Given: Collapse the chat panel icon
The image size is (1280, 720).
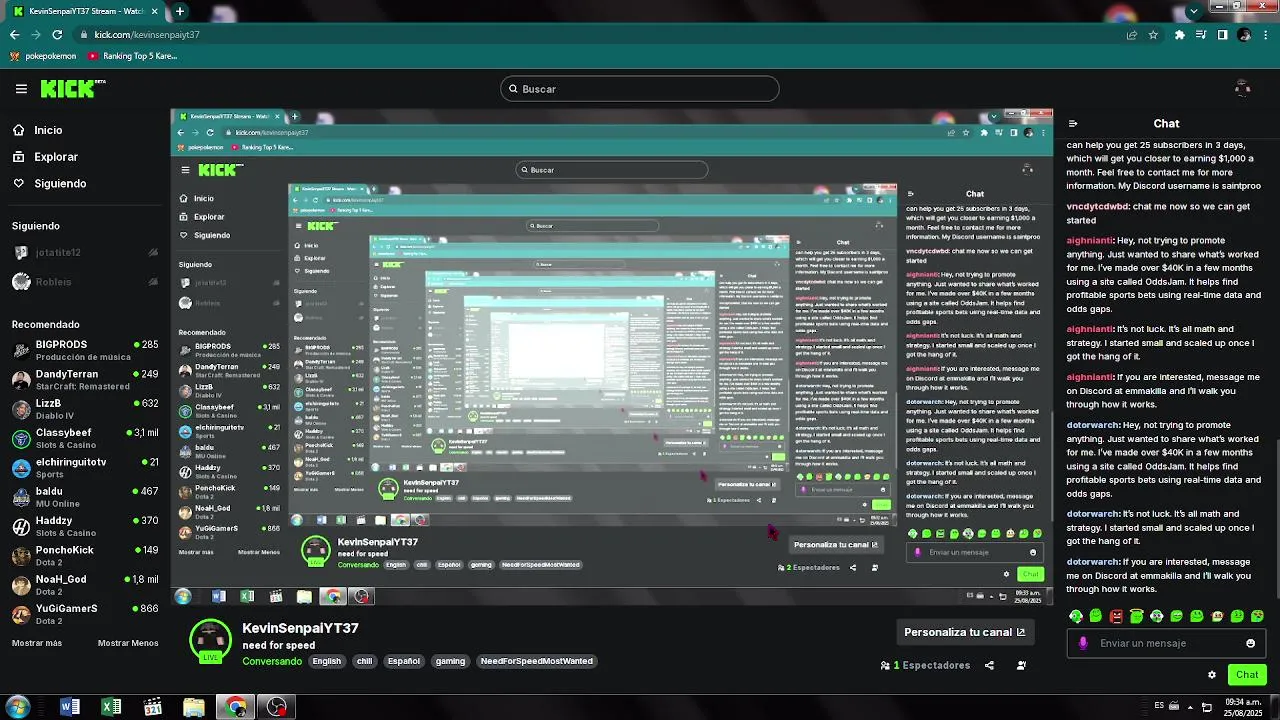Looking at the screenshot, I should point(1073,124).
